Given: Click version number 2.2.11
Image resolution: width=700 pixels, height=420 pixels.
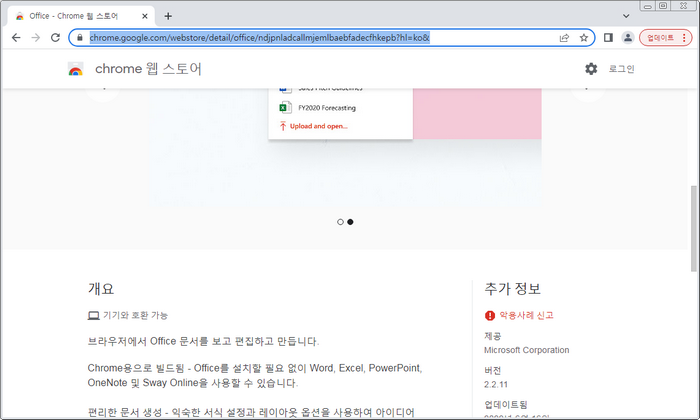Looking at the screenshot, I should point(496,384).
